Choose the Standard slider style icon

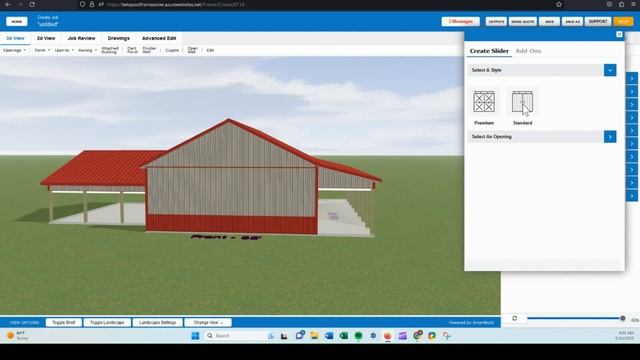pyautogui.click(x=522, y=102)
